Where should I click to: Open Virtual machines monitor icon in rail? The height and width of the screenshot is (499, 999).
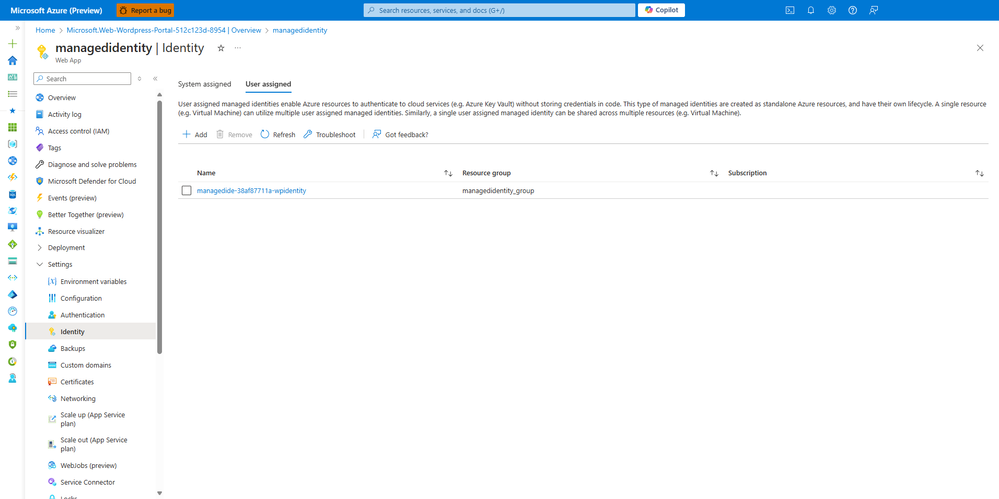pyautogui.click(x=12, y=227)
